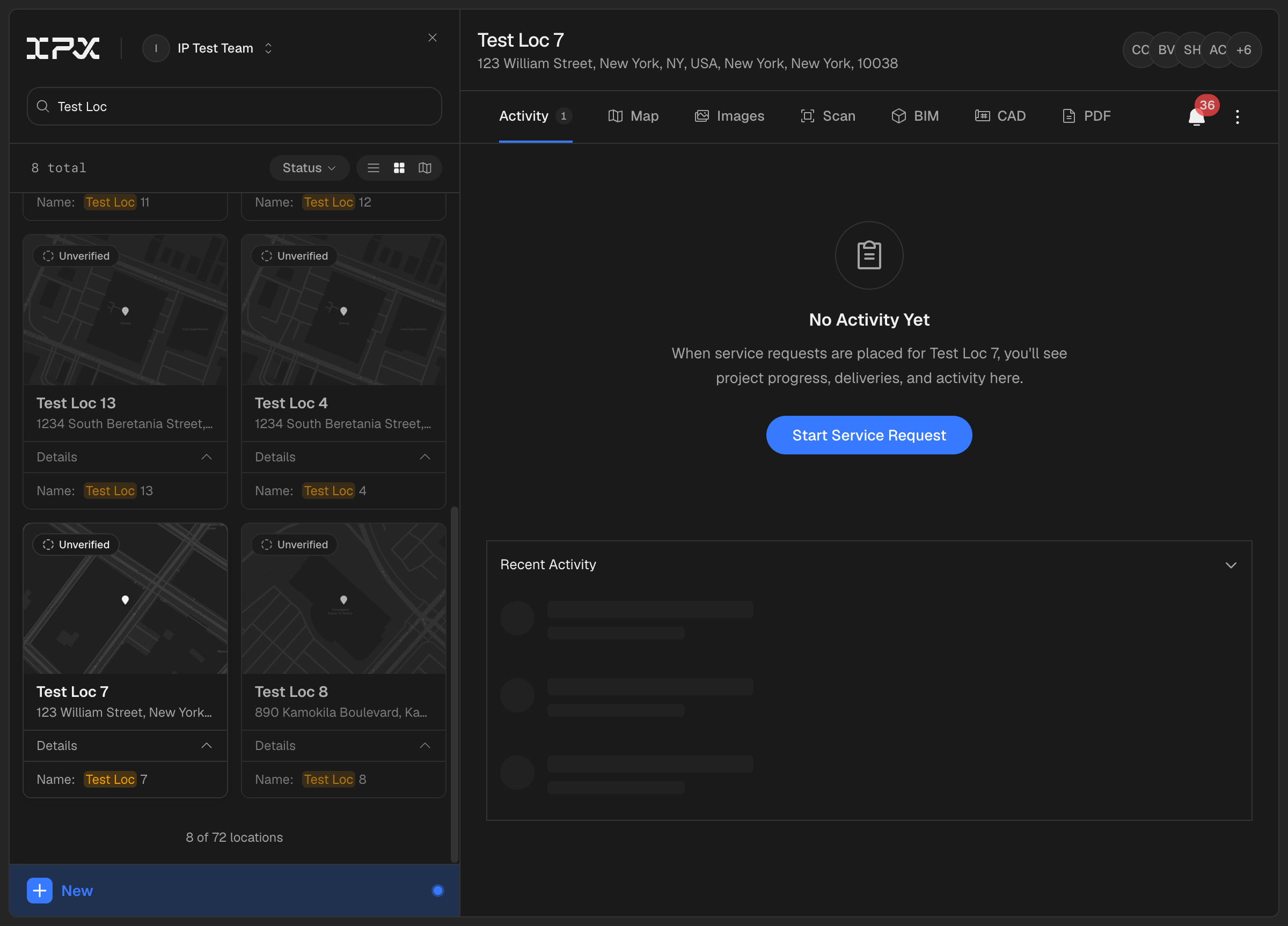This screenshot has width=1288, height=926.
Task: Click the Name Test Loc 4 row
Action: click(343, 490)
